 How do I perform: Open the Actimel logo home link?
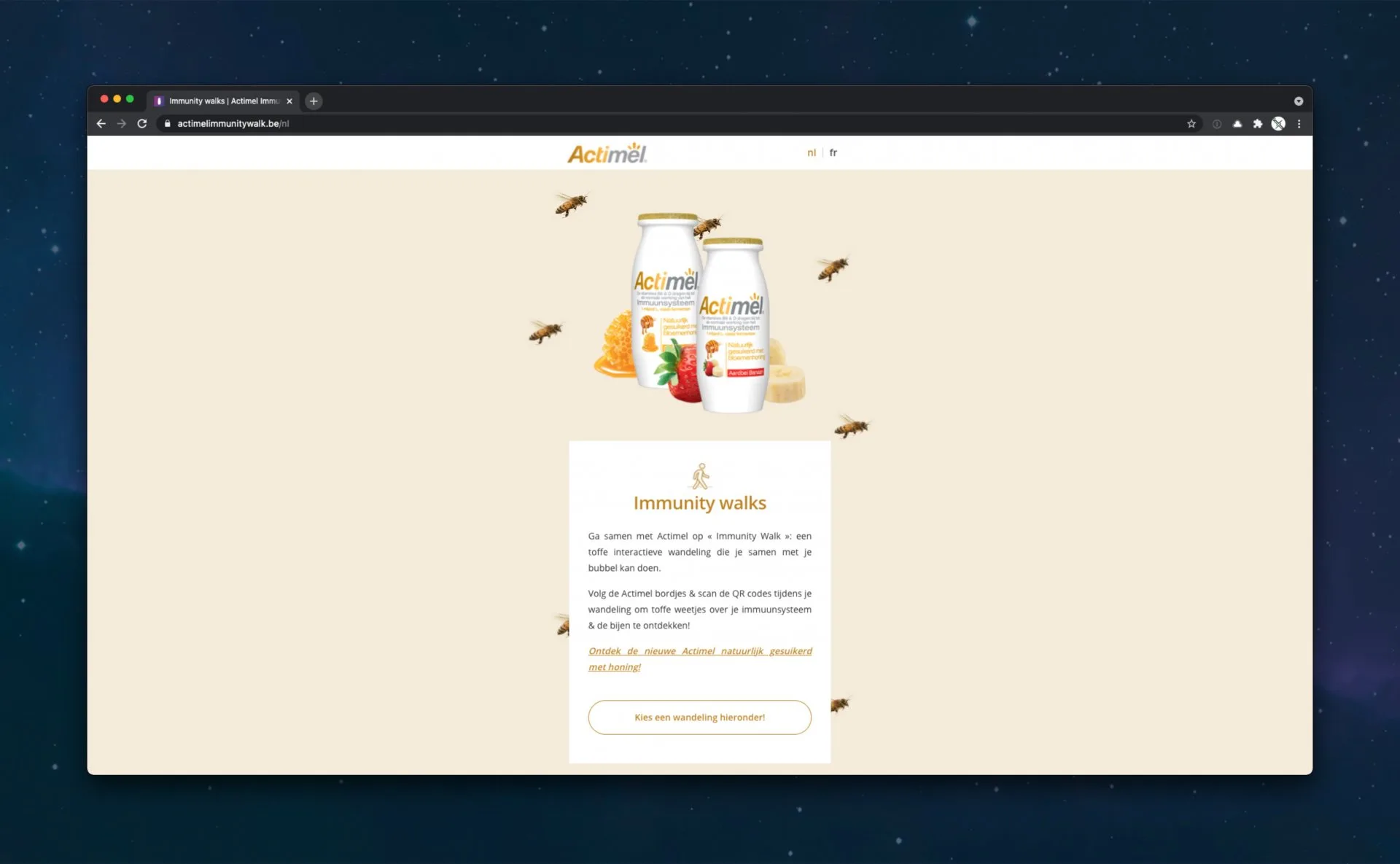point(607,153)
